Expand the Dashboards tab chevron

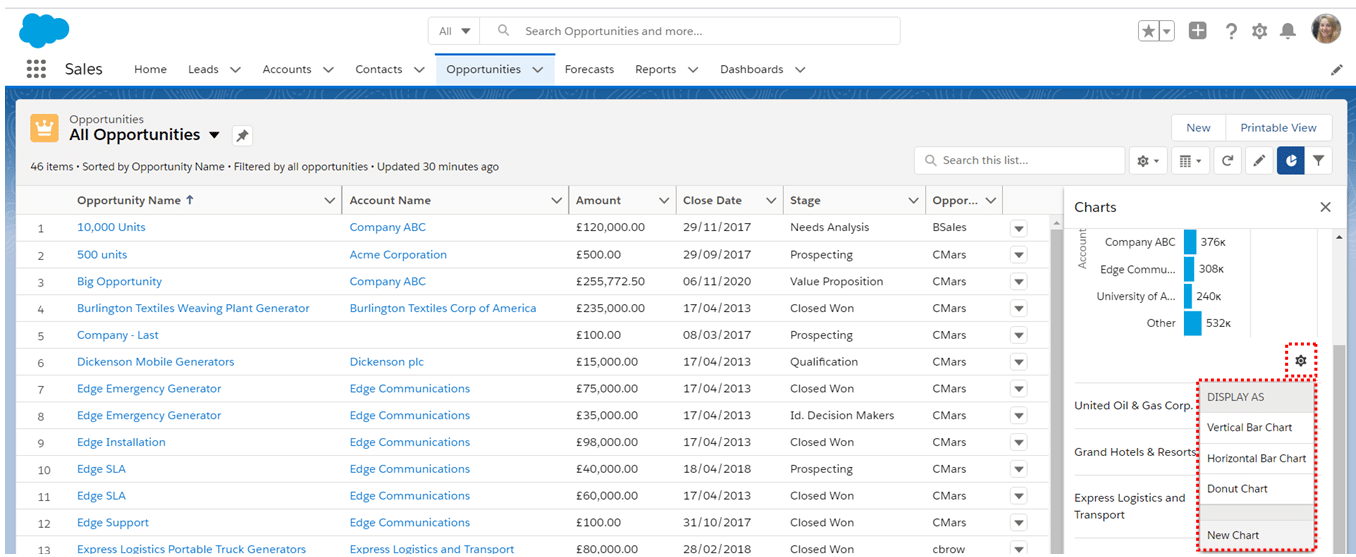click(x=800, y=70)
